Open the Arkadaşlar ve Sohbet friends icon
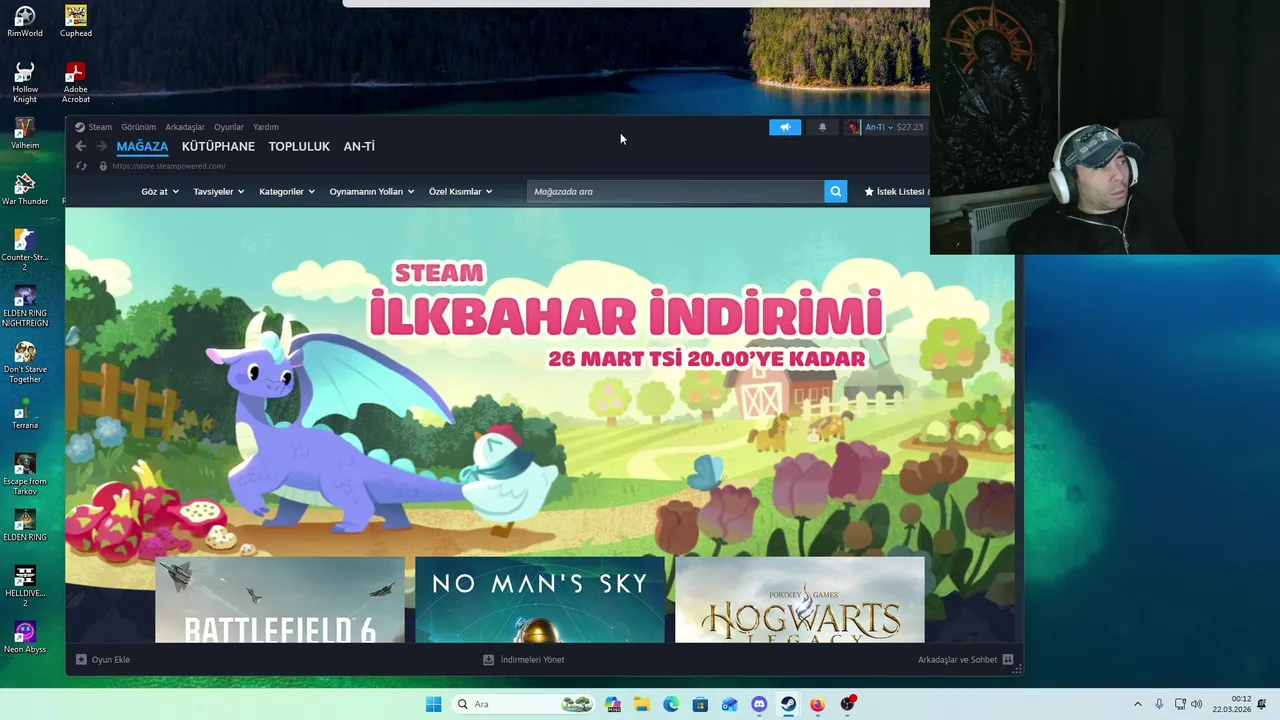Screen dimensions: 1280x720 (1008, 660)
